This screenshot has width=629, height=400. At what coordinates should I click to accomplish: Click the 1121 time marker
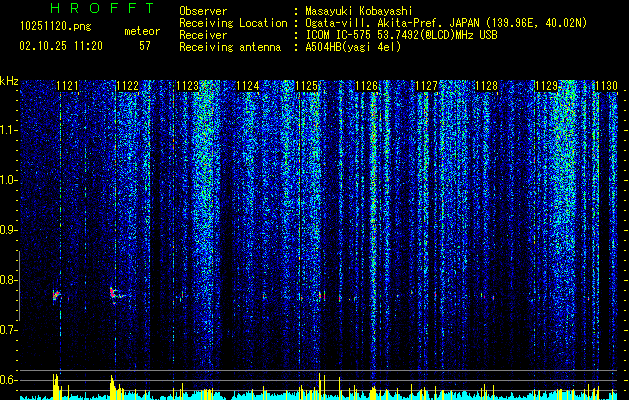coord(67,86)
